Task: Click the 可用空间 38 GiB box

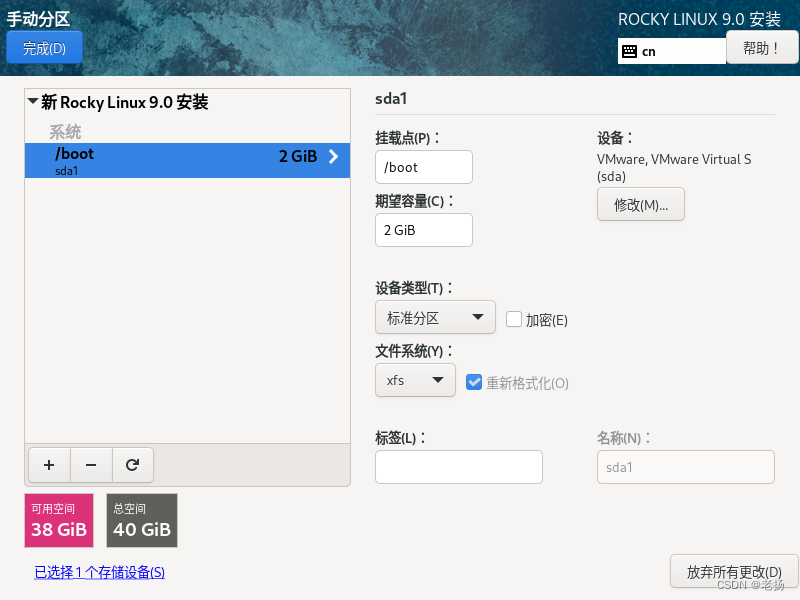Action: click(59, 520)
